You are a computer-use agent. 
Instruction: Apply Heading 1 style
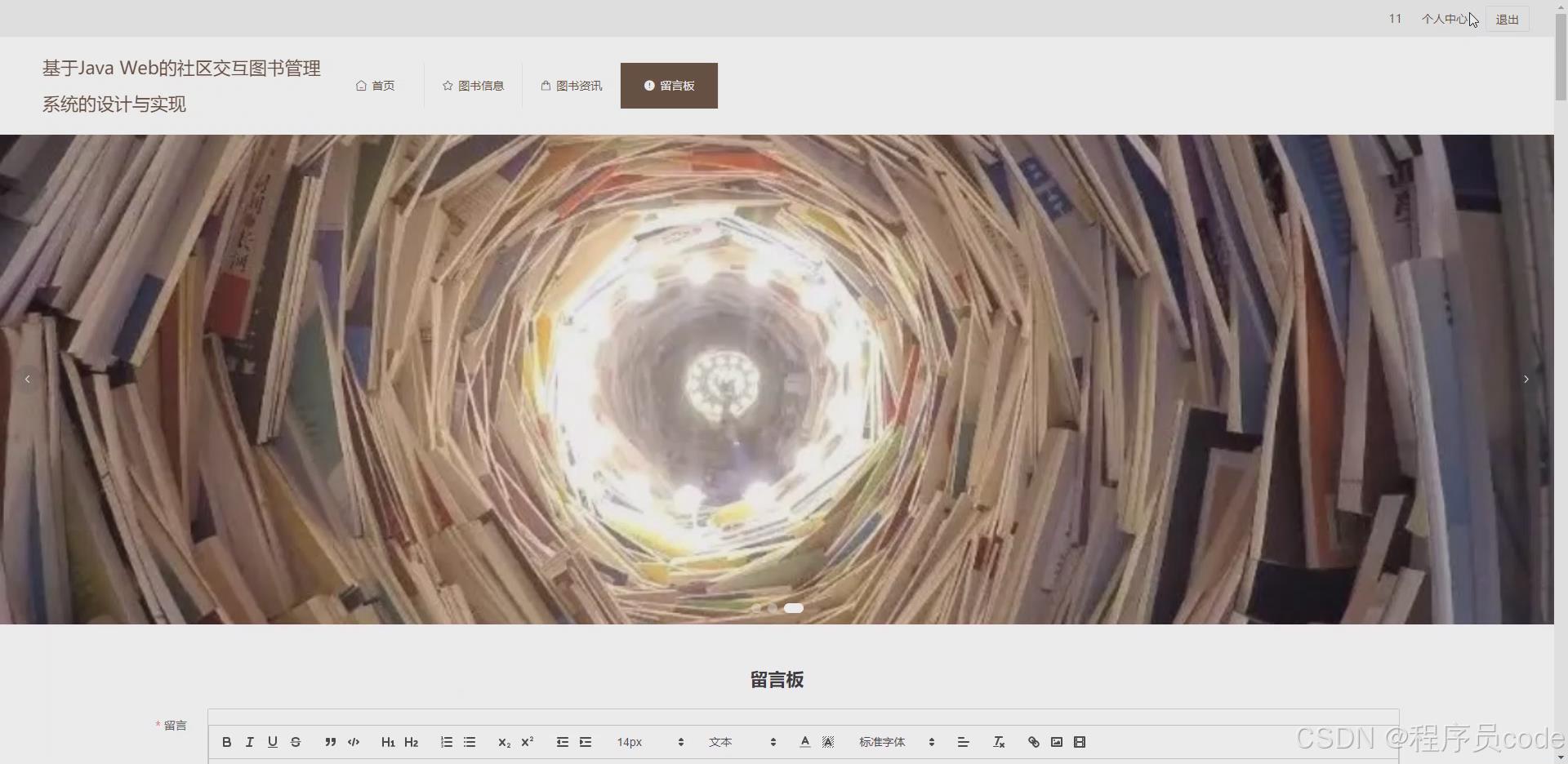387,741
